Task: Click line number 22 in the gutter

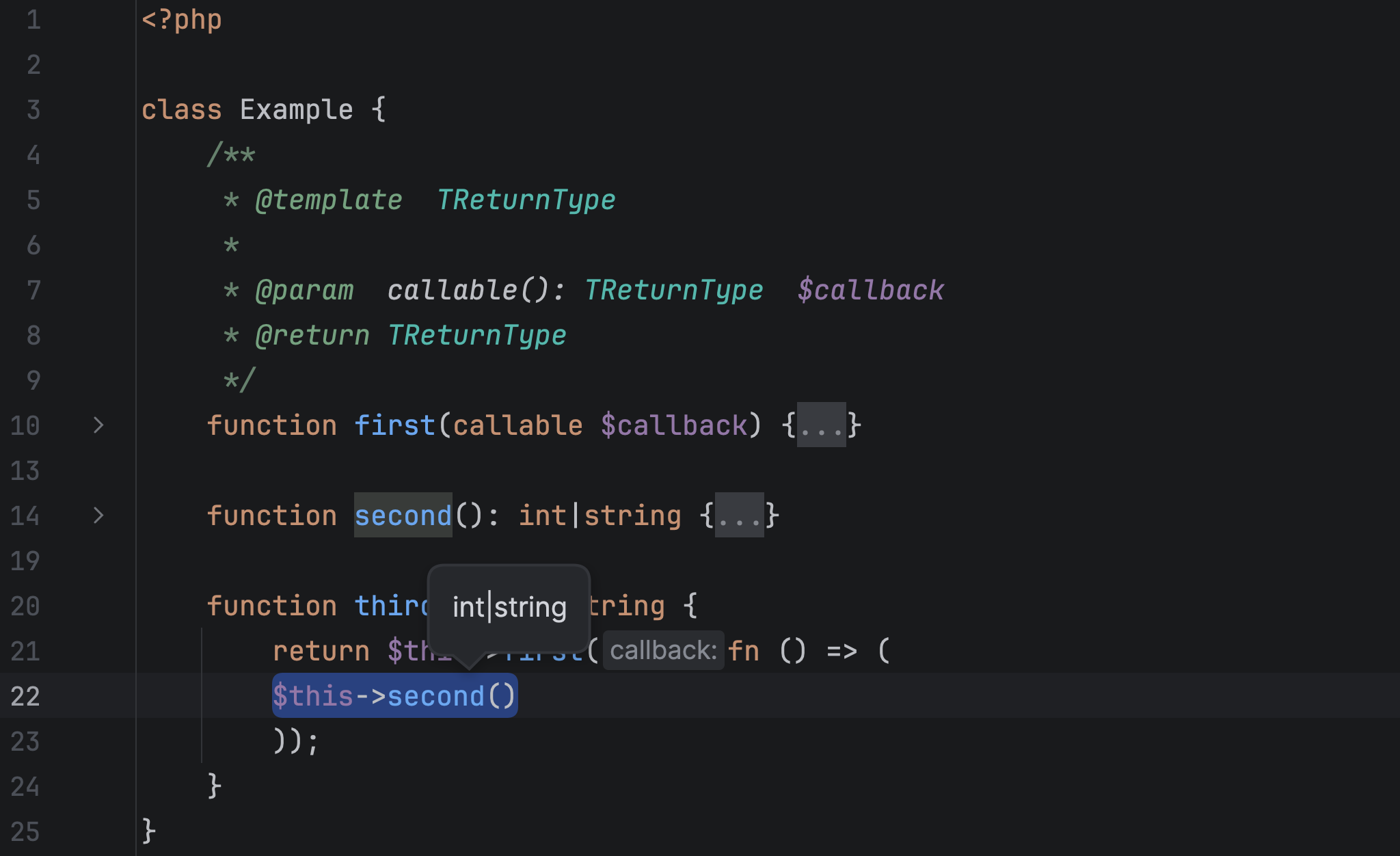Action: 25,696
